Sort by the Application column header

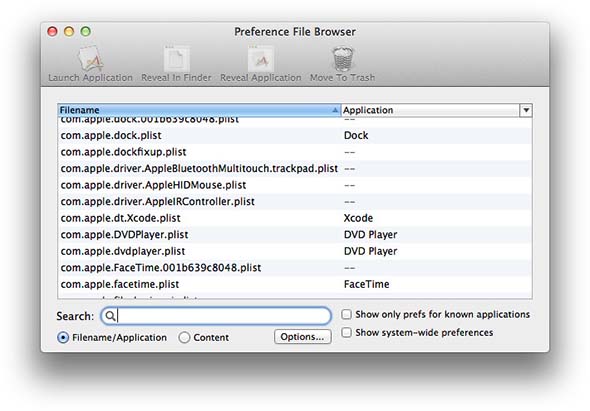click(430, 110)
